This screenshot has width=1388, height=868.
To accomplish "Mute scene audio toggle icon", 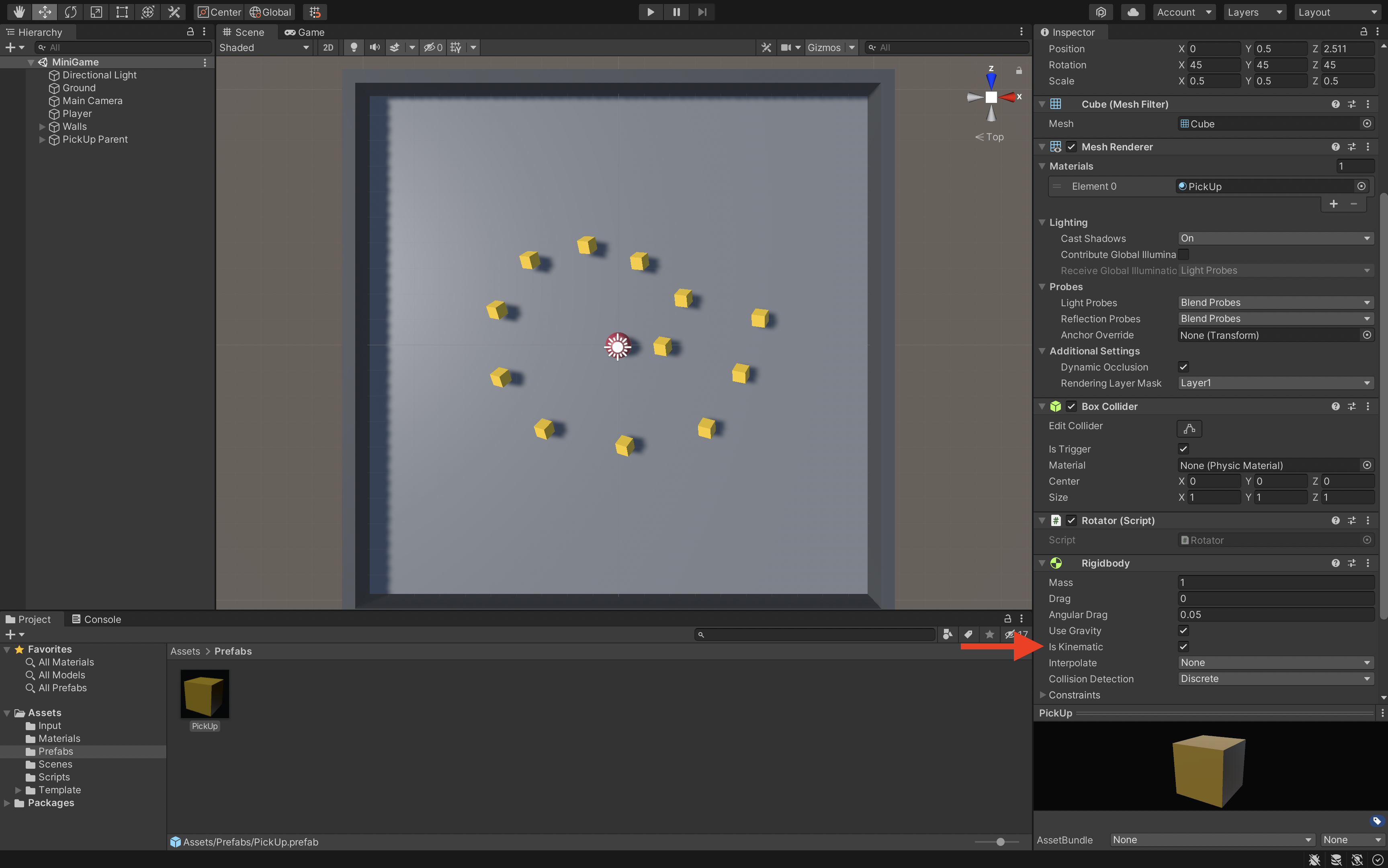I will pos(374,48).
